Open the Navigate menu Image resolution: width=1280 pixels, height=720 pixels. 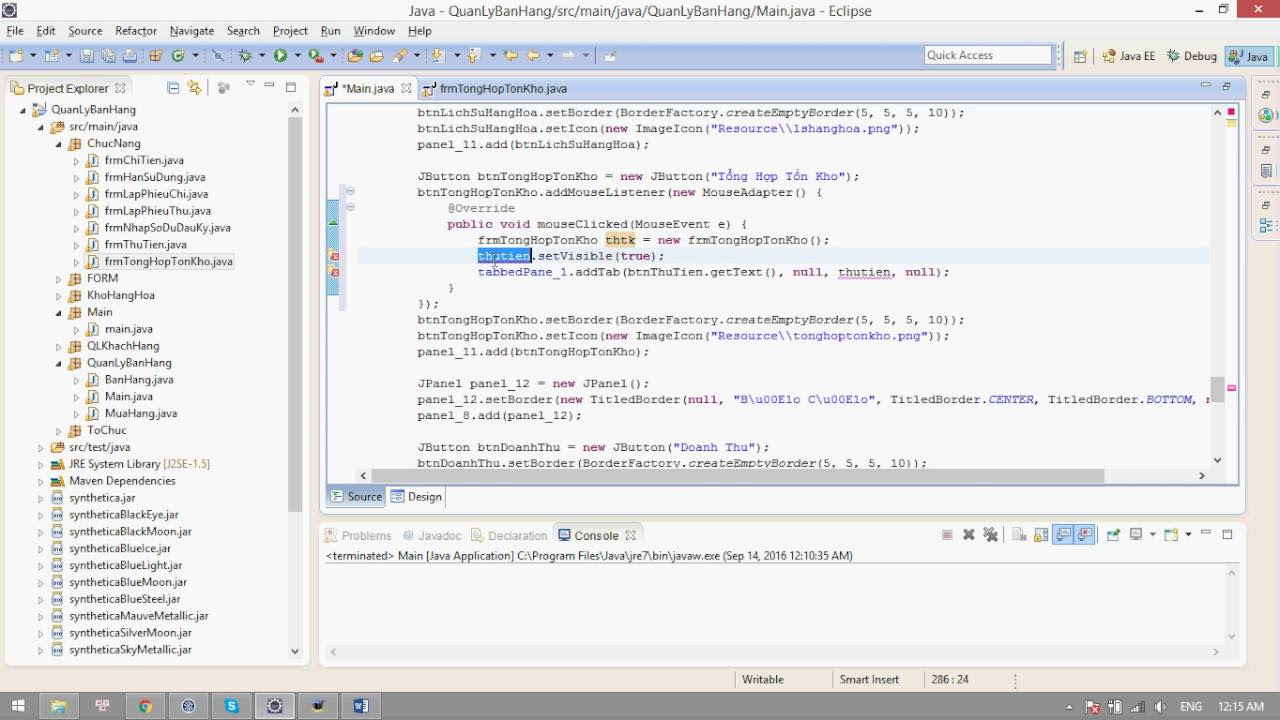coord(191,31)
